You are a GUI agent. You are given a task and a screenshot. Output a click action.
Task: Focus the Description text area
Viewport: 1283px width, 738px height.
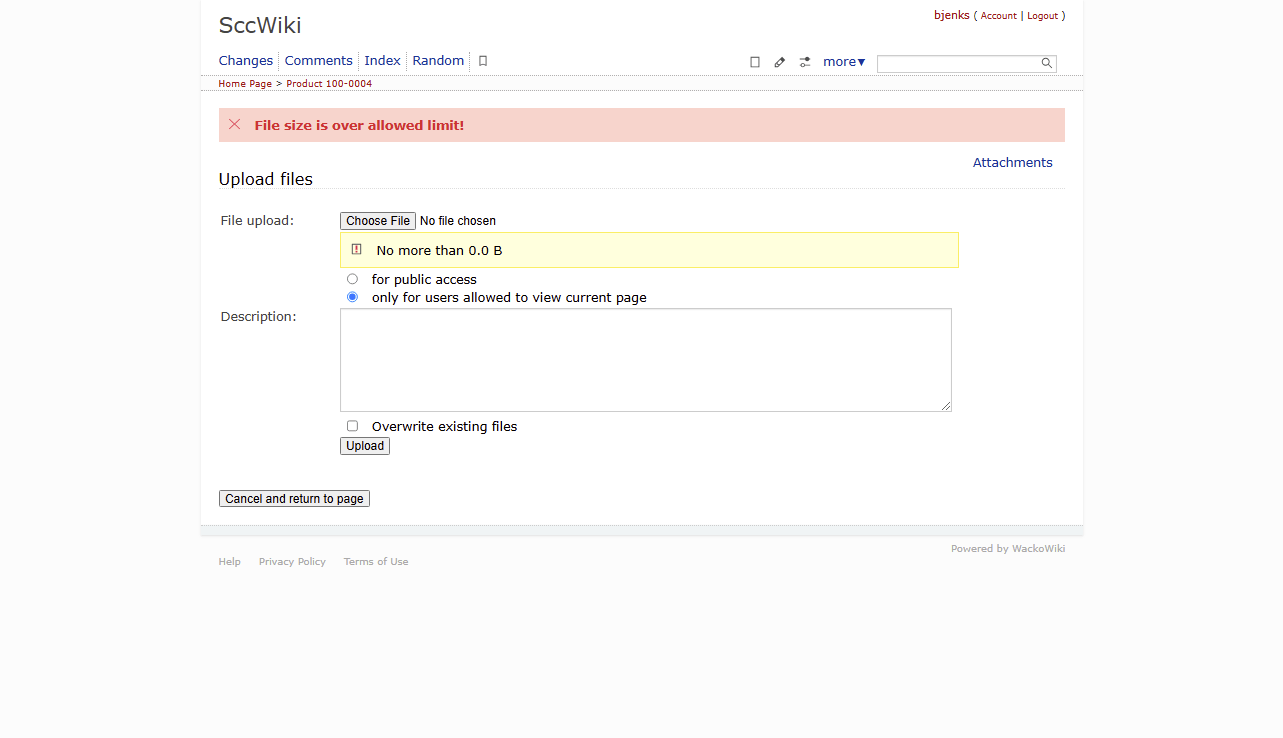[645, 360]
